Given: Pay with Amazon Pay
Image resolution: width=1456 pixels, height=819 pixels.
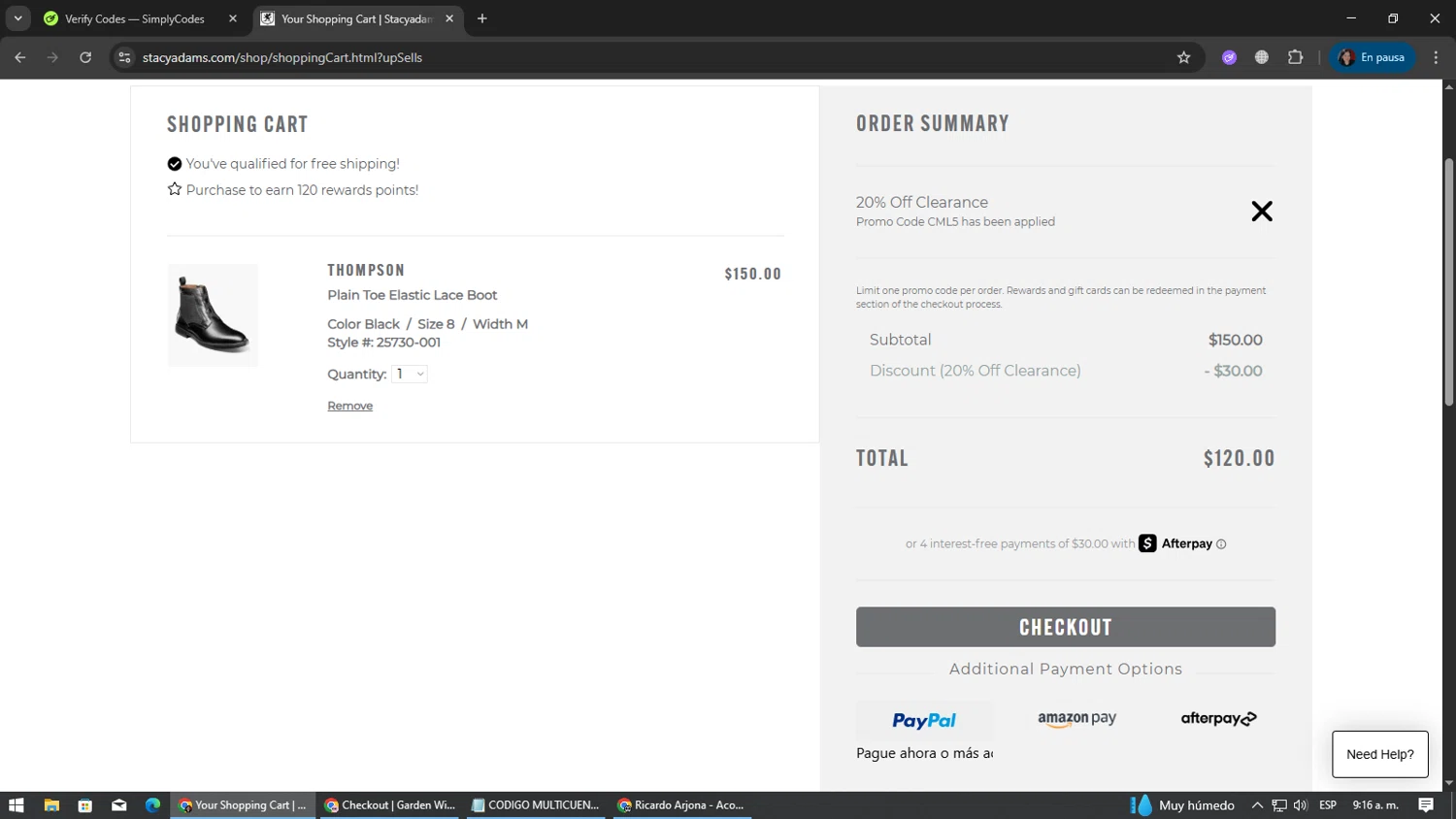Looking at the screenshot, I should 1076,719.
